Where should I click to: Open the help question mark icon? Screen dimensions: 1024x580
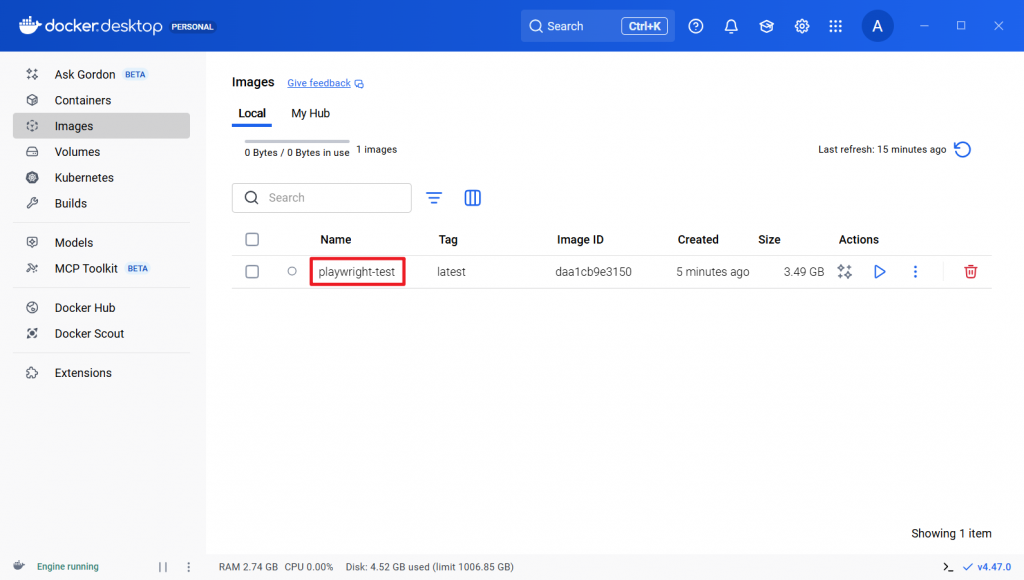[696, 26]
